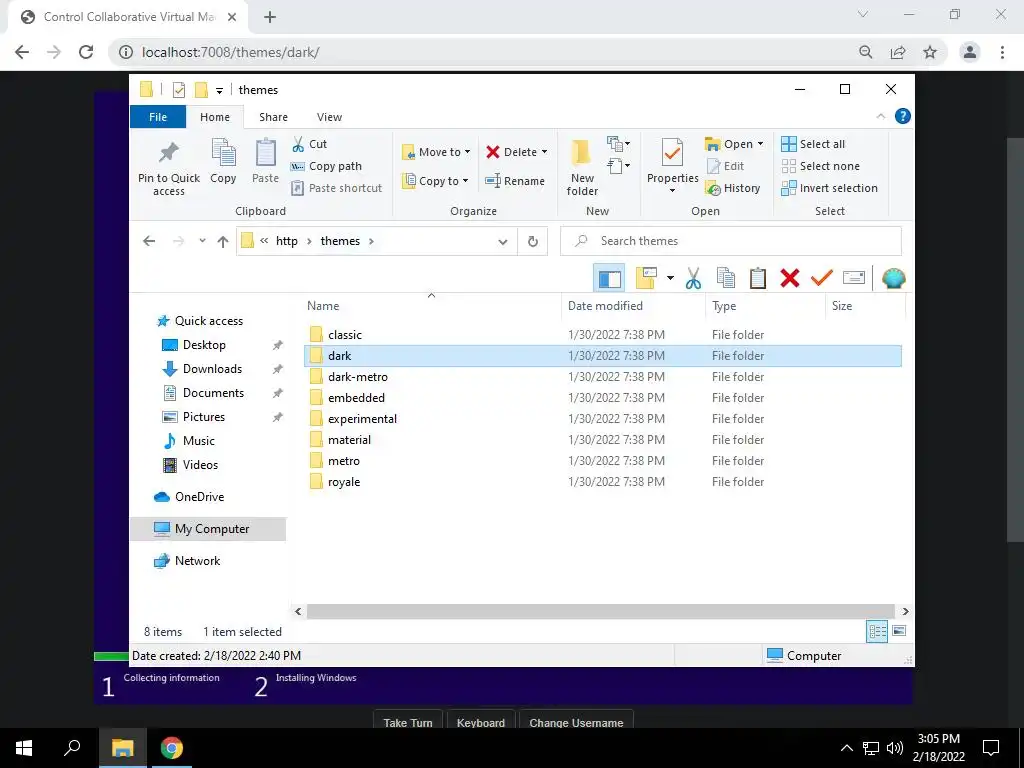Open the notification center icon
The image size is (1024, 768).
pos(991,748)
